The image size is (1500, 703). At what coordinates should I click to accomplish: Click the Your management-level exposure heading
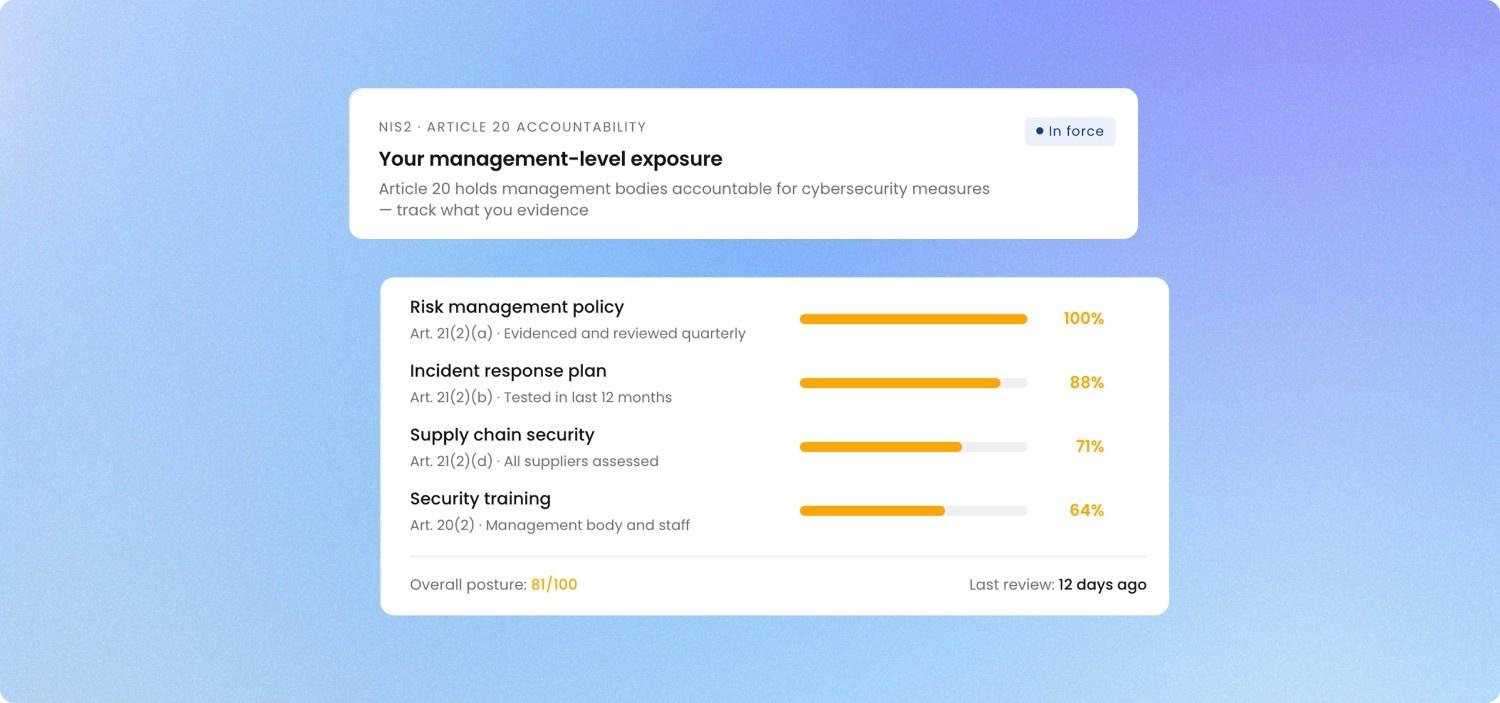coord(550,159)
